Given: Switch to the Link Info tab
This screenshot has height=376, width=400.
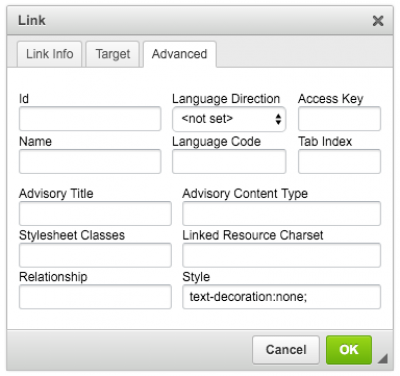Looking at the screenshot, I should click(49, 54).
